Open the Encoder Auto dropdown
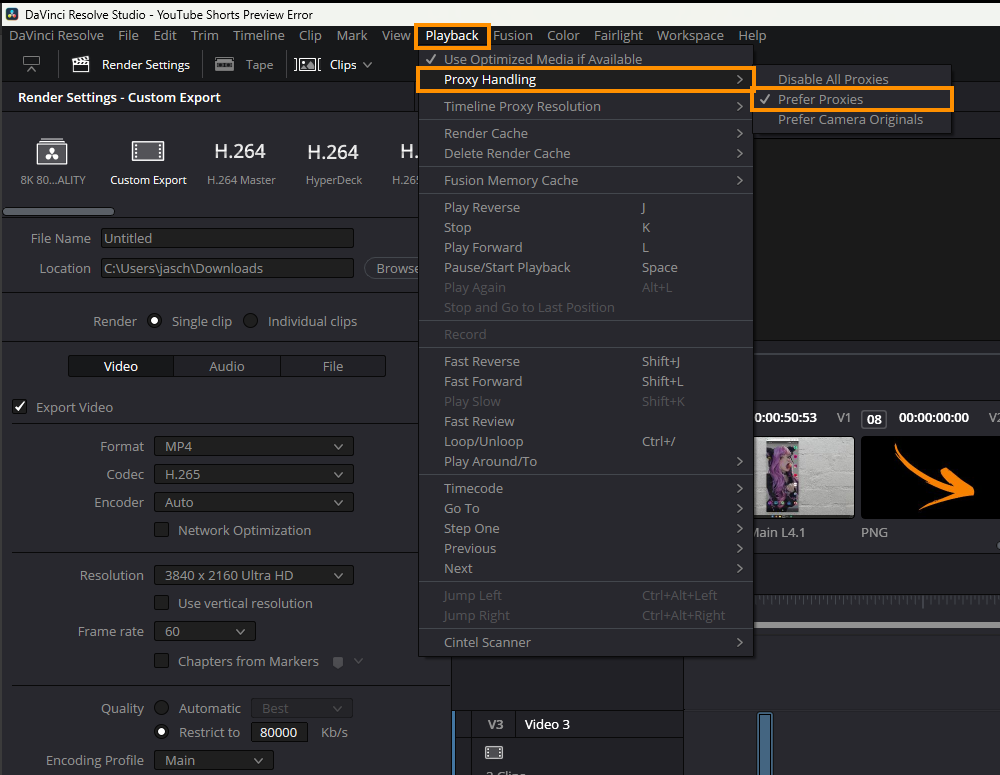This screenshot has width=1000, height=775. tap(254, 503)
